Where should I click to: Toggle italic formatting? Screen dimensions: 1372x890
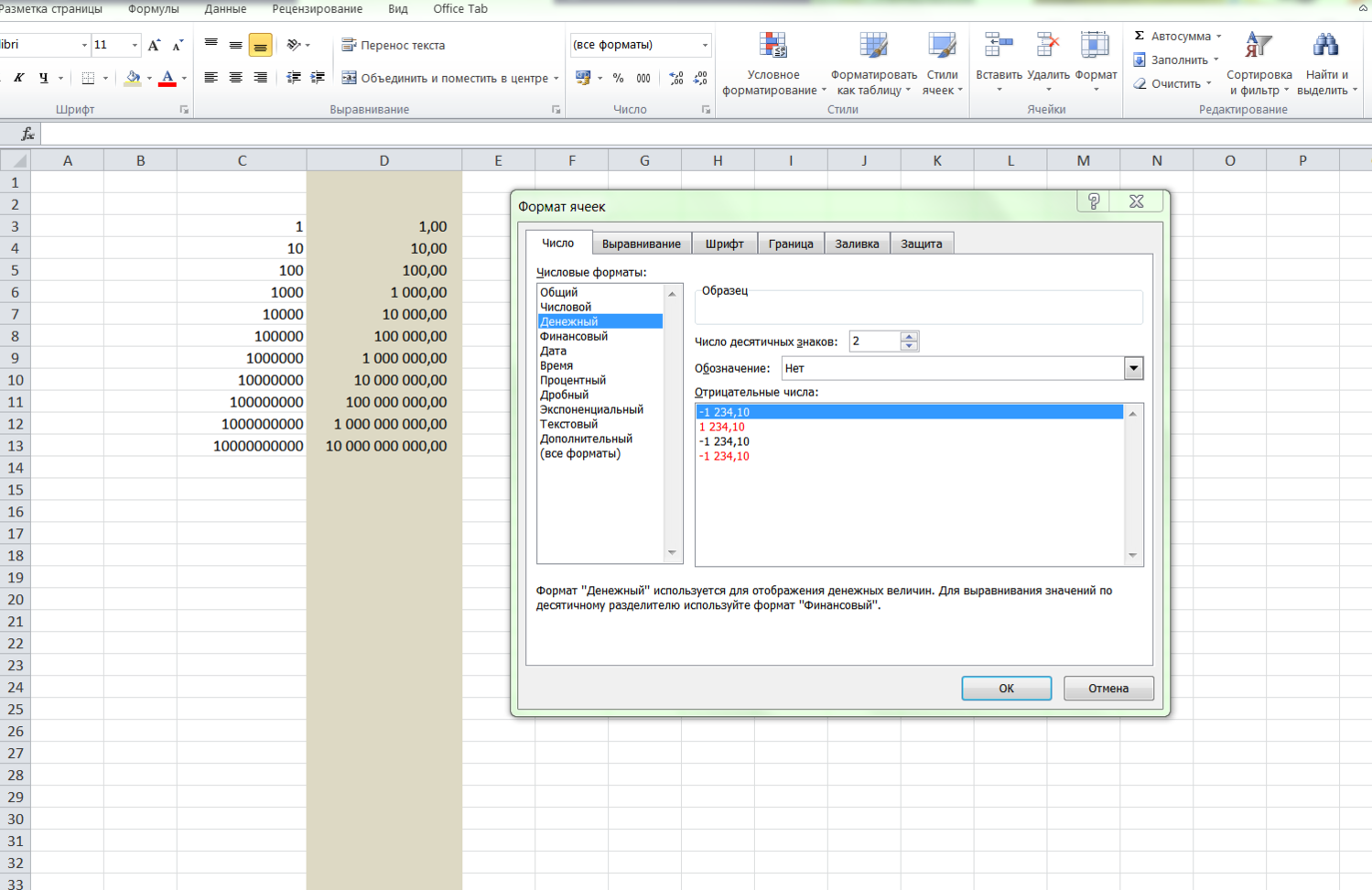pos(18,79)
